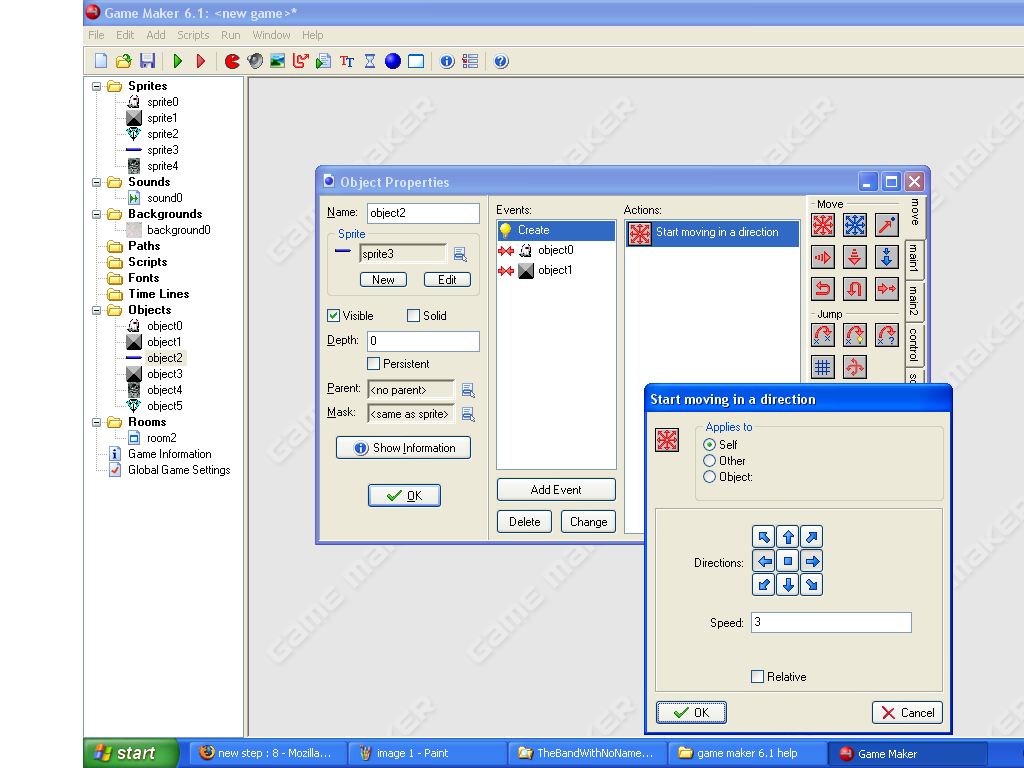Save the game using the floppy icon

(147, 61)
